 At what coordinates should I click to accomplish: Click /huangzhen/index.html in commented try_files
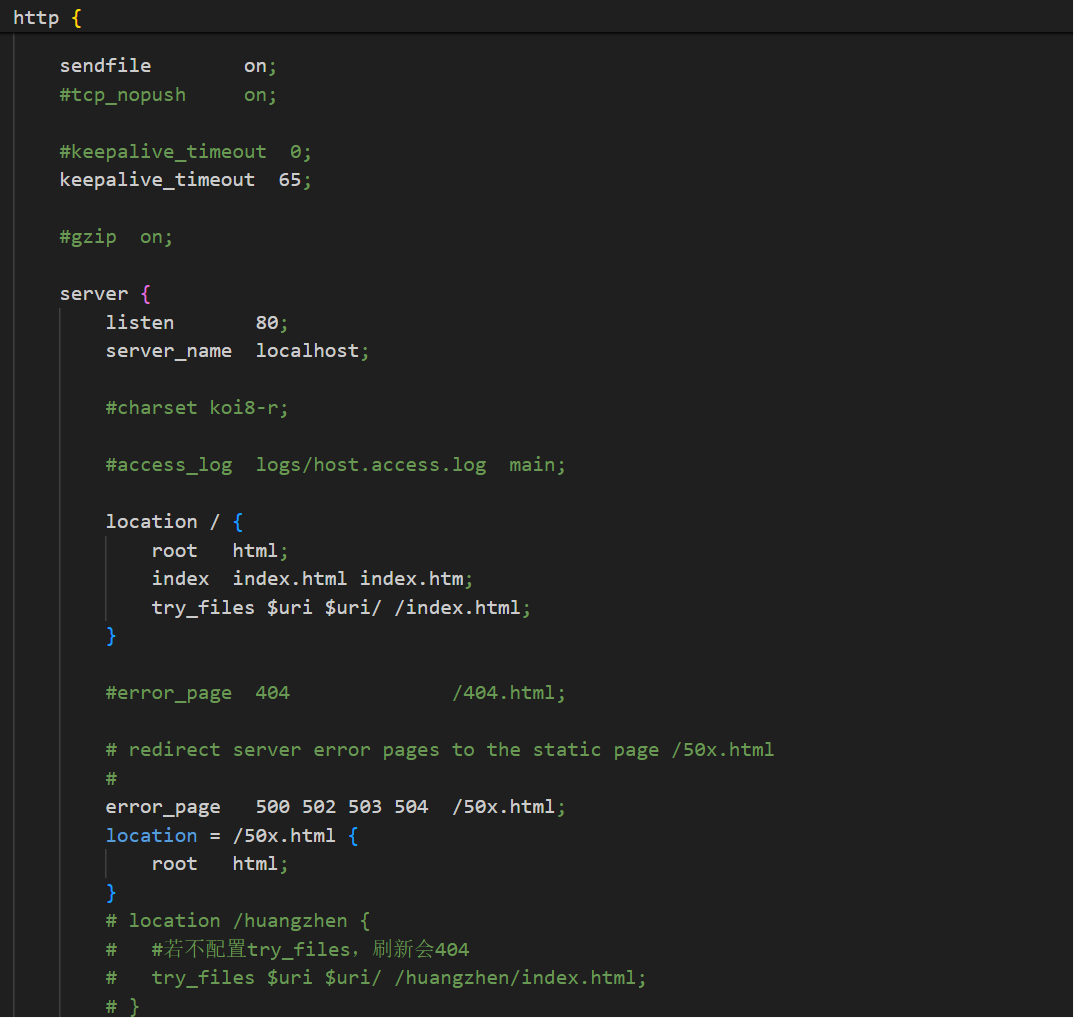[x=516, y=978]
